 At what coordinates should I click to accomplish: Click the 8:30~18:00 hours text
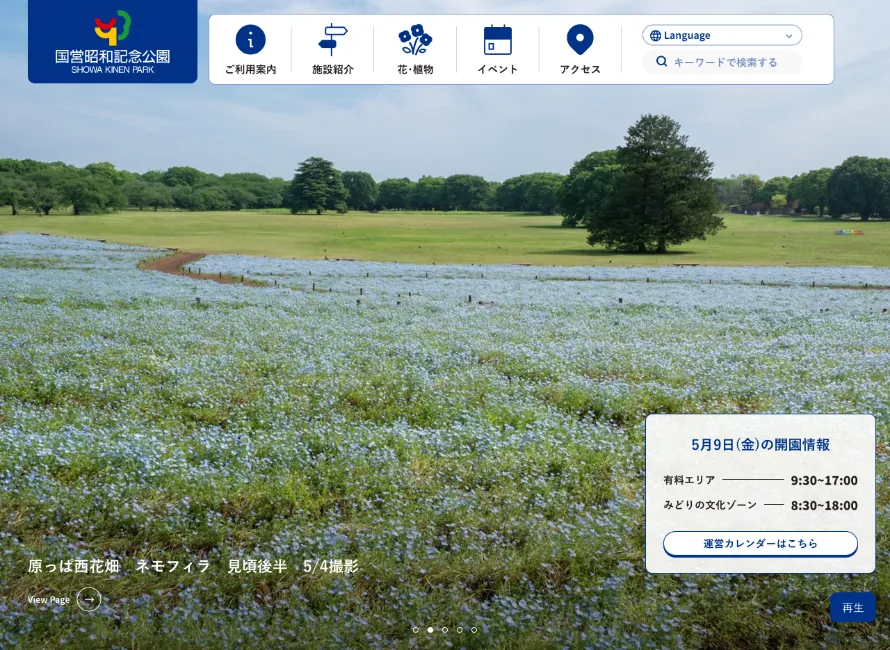(x=824, y=505)
